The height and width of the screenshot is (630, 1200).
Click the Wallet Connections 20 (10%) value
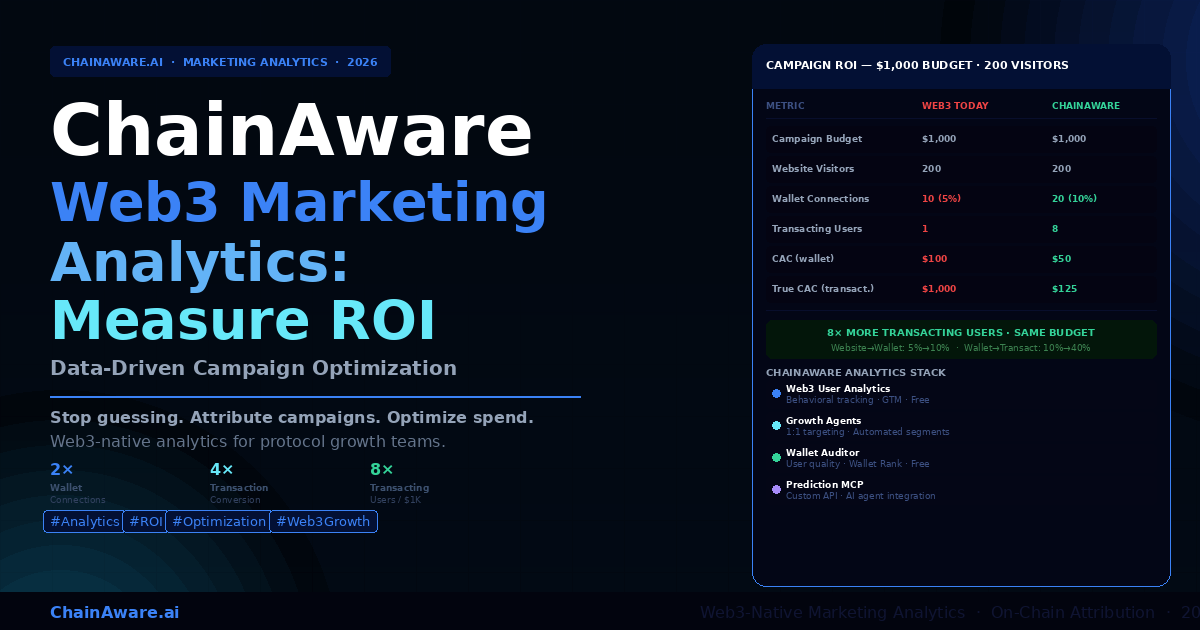click(1074, 199)
